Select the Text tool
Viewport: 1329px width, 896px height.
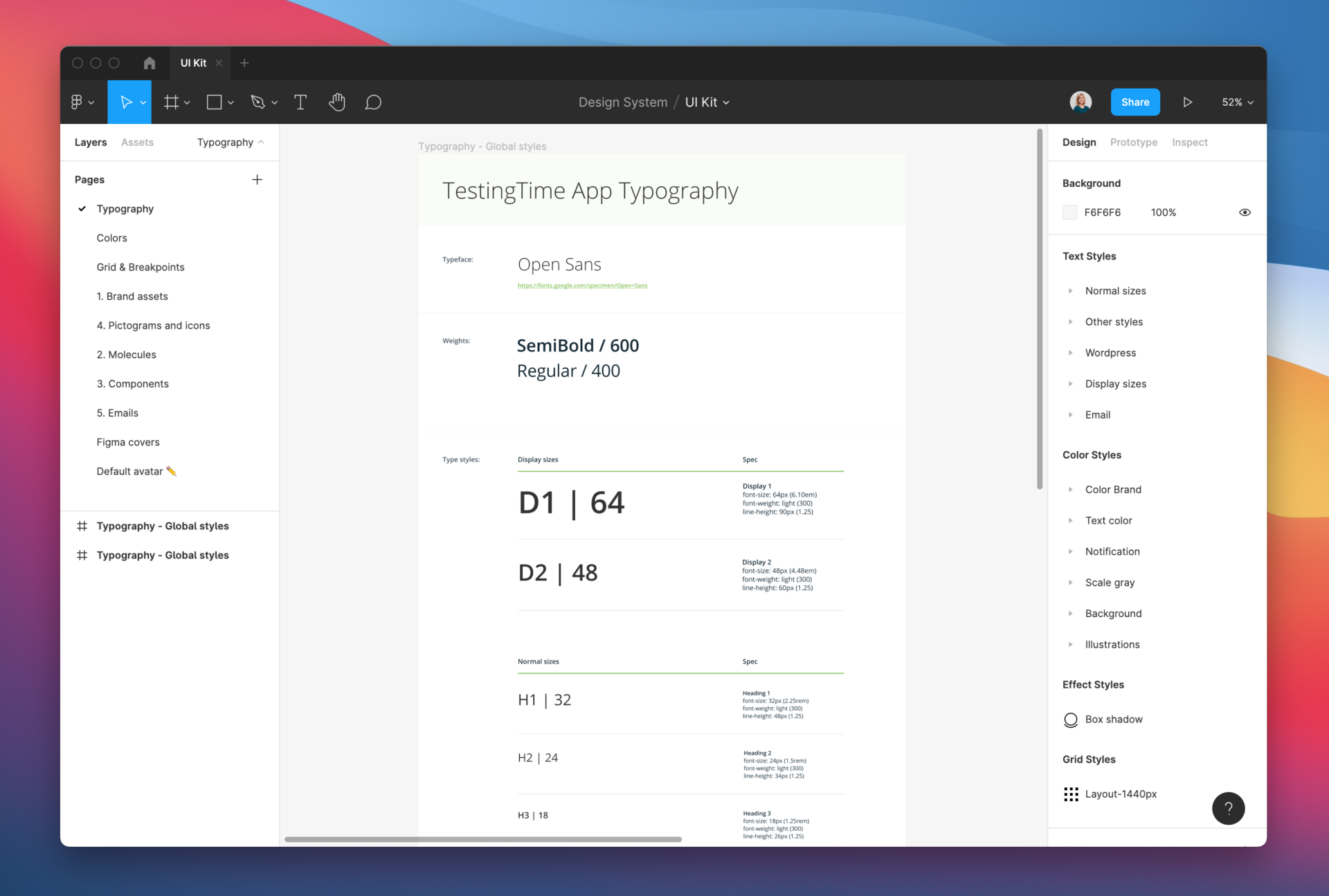click(x=300, y=102)
